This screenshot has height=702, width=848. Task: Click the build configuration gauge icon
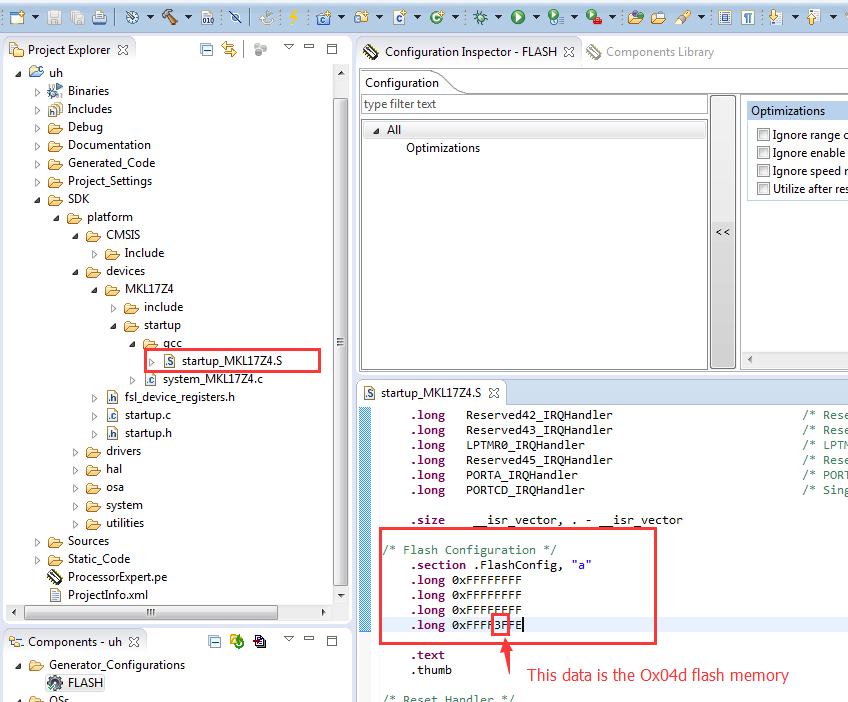pos(132,17)
